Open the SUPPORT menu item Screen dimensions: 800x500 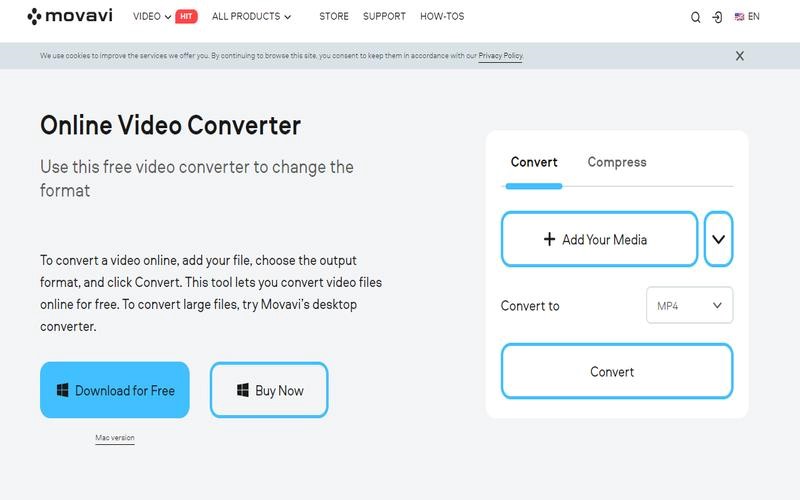384,16
